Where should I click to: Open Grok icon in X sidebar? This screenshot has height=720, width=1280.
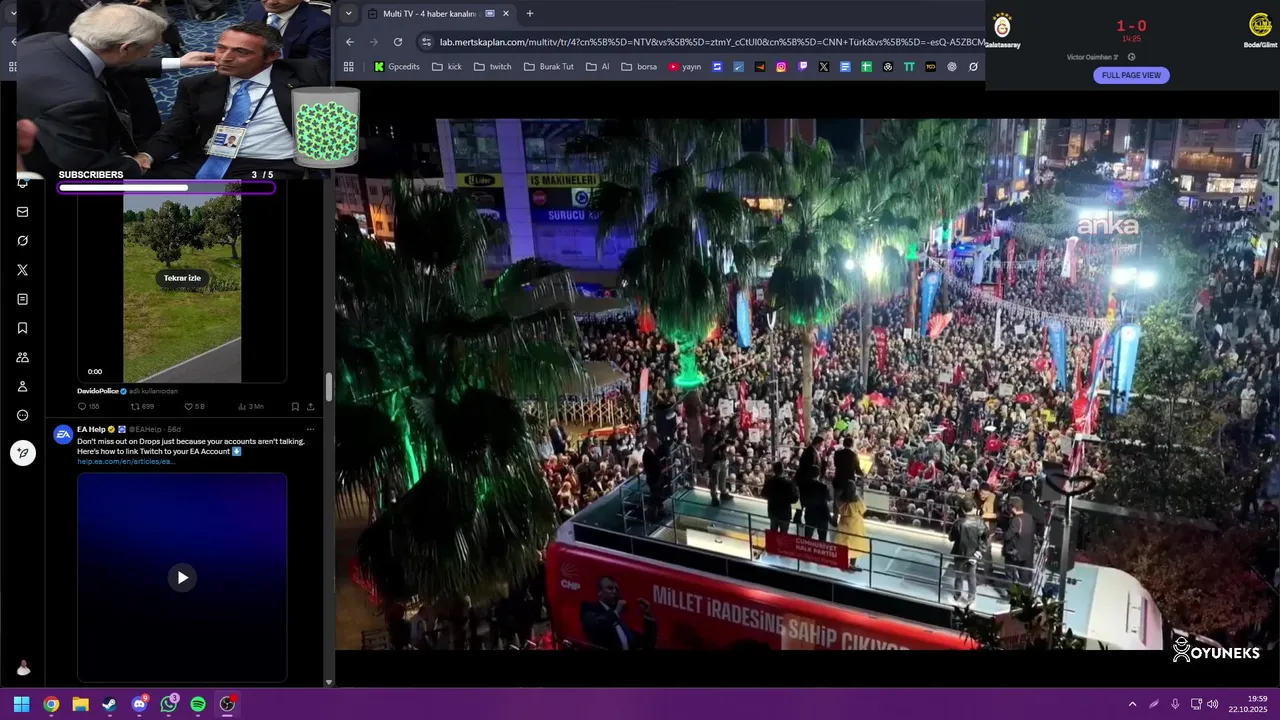click(23, 241)
